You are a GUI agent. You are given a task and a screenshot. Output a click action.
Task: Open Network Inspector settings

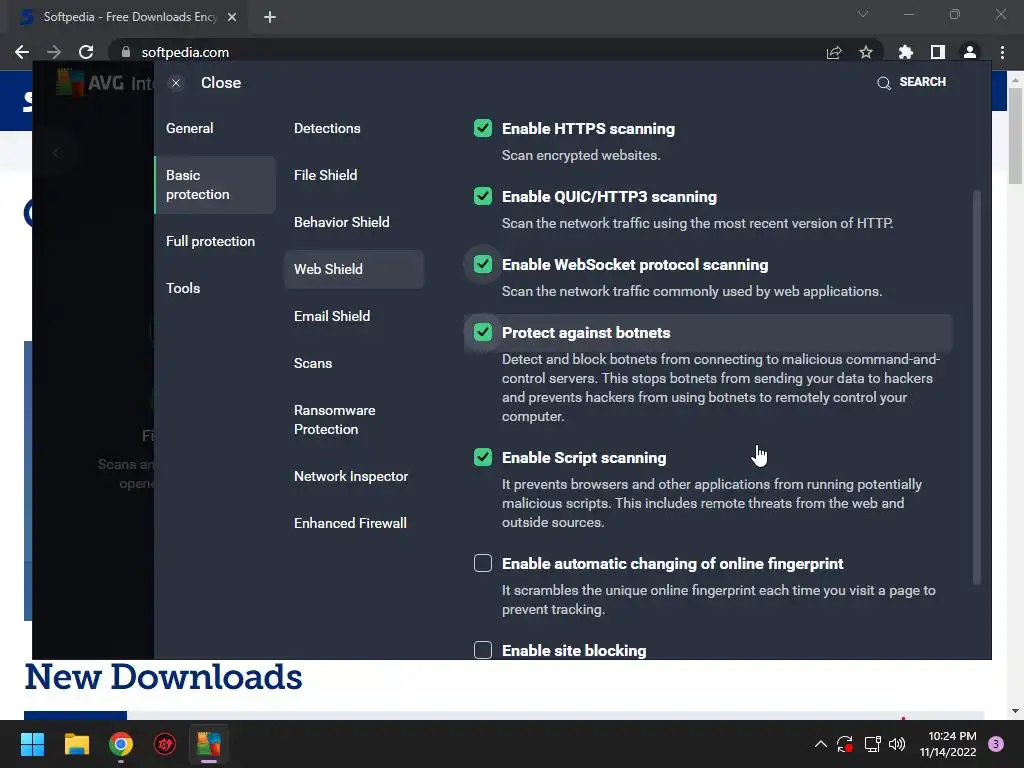pyautogui.click(x=351, y=476)
